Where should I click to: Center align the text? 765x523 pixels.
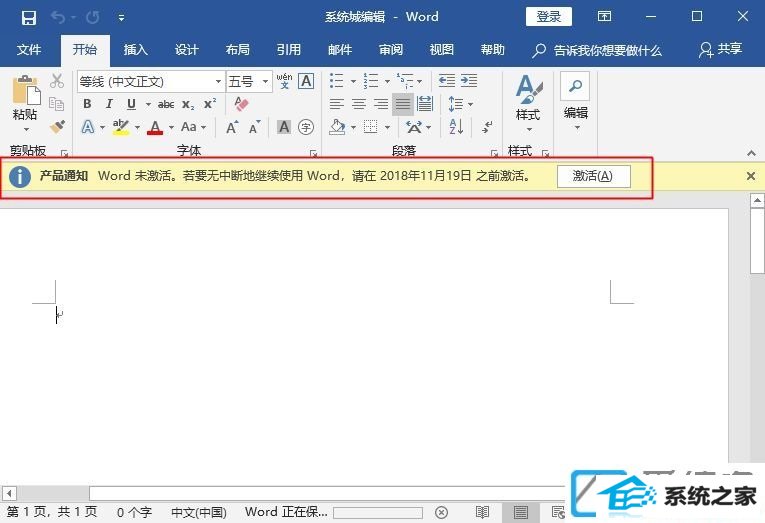(359, 104)
